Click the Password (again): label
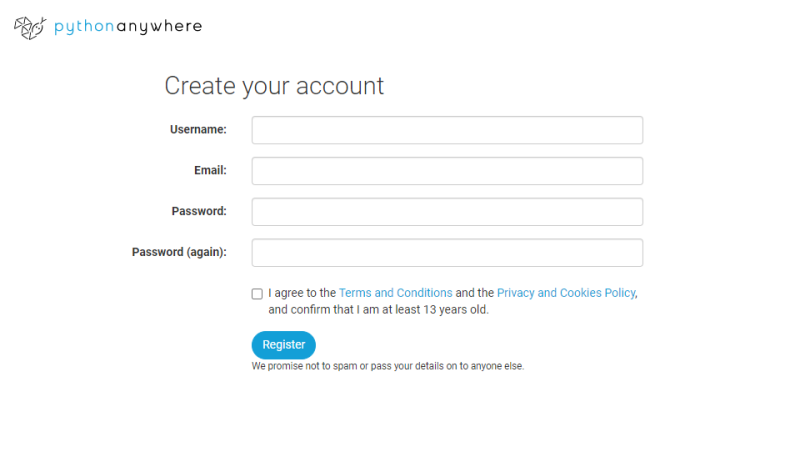800x452 pixels. (x=179, y=252)
